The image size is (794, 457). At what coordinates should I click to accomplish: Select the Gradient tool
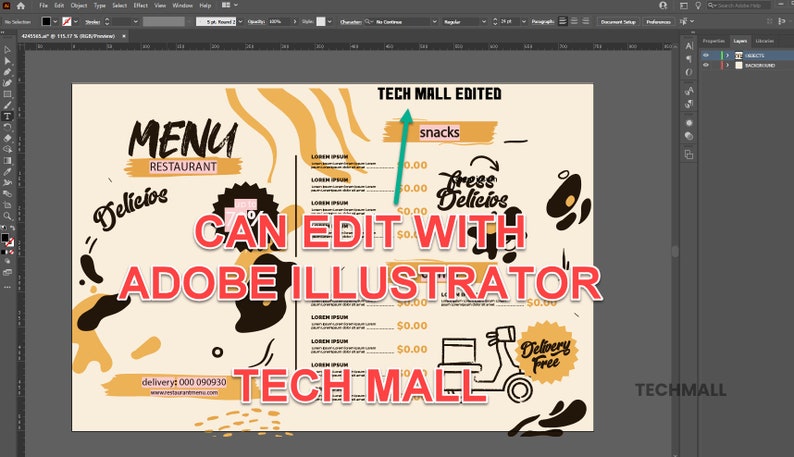pyautogui.click(x=7, y=161)
